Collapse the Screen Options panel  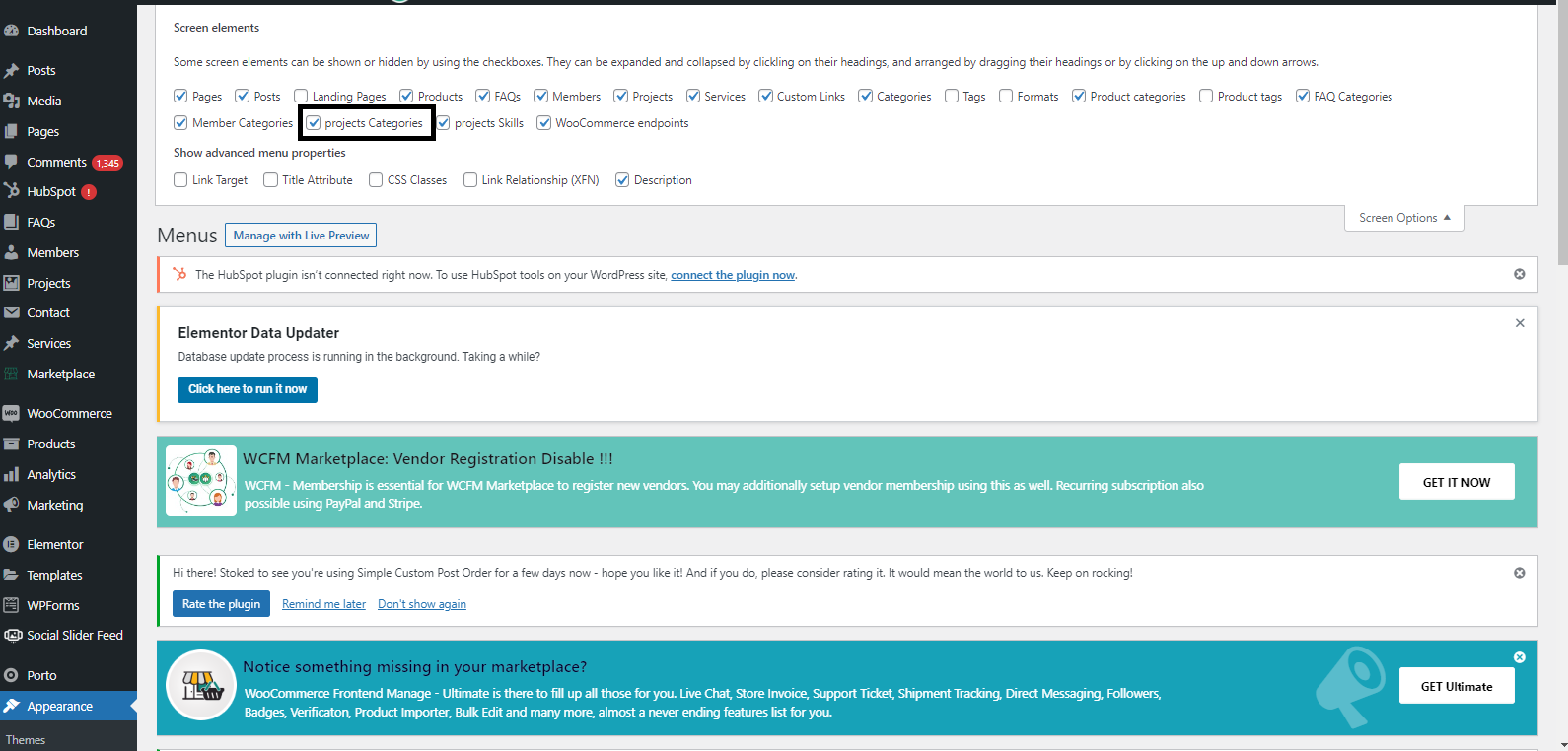1404,218
